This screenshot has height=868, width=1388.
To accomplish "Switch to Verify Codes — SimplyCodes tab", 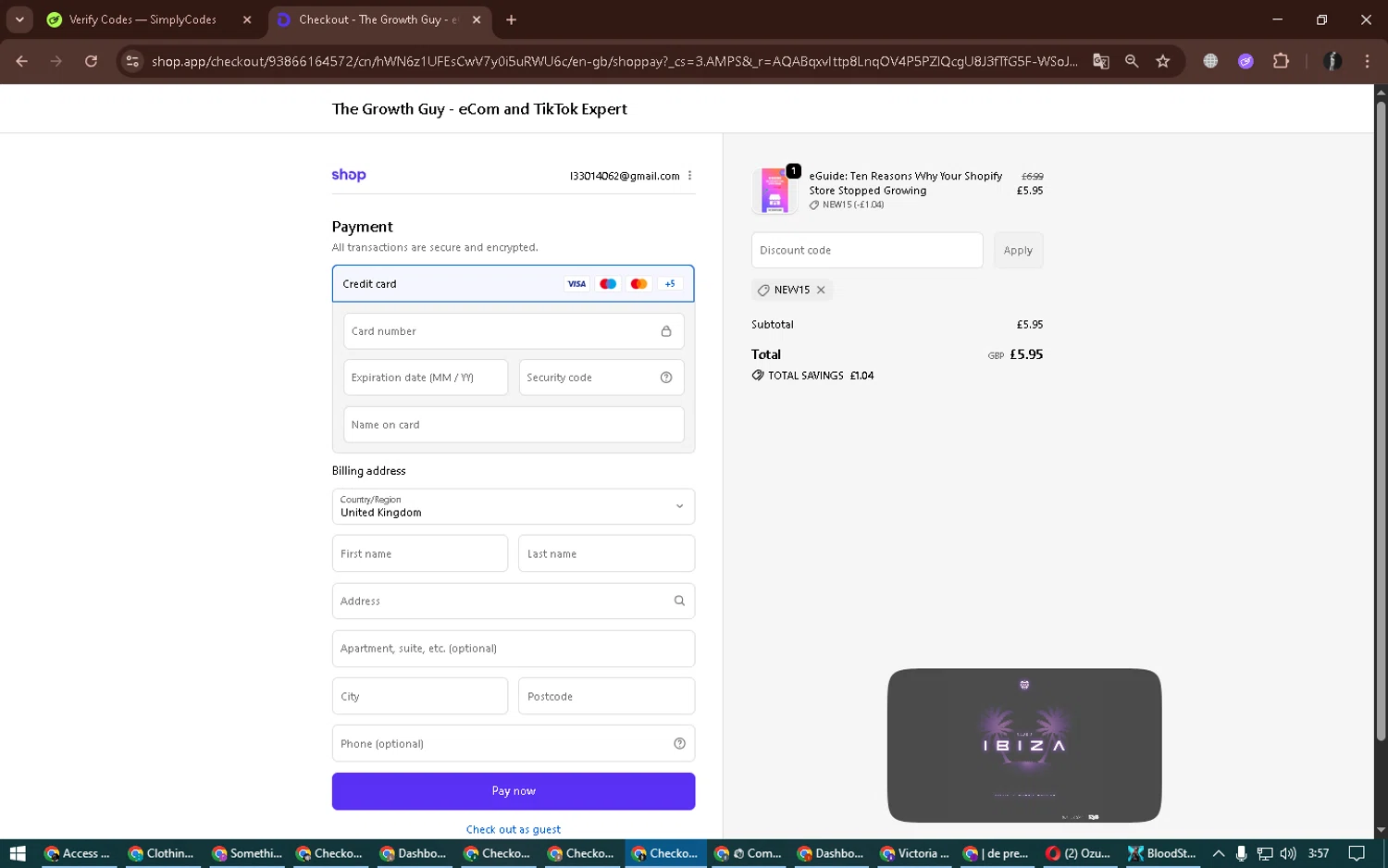I will [143, 19].
